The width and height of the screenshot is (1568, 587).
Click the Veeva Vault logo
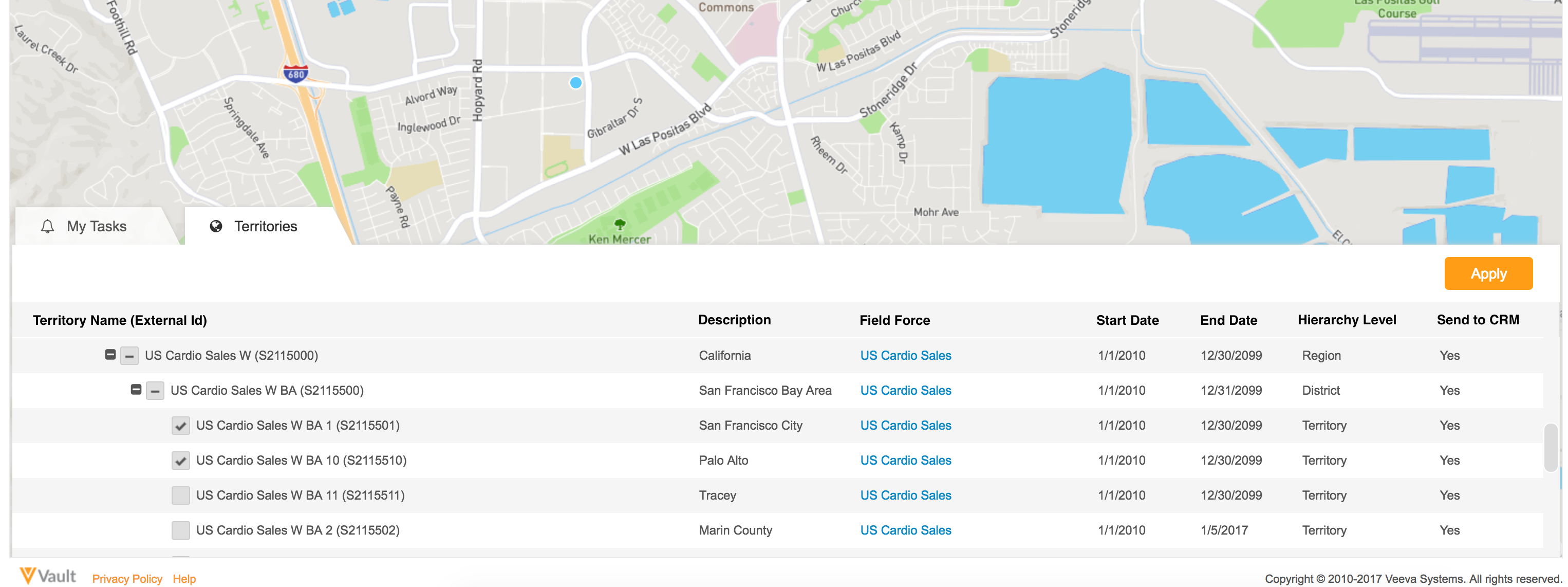coord(48,576)
